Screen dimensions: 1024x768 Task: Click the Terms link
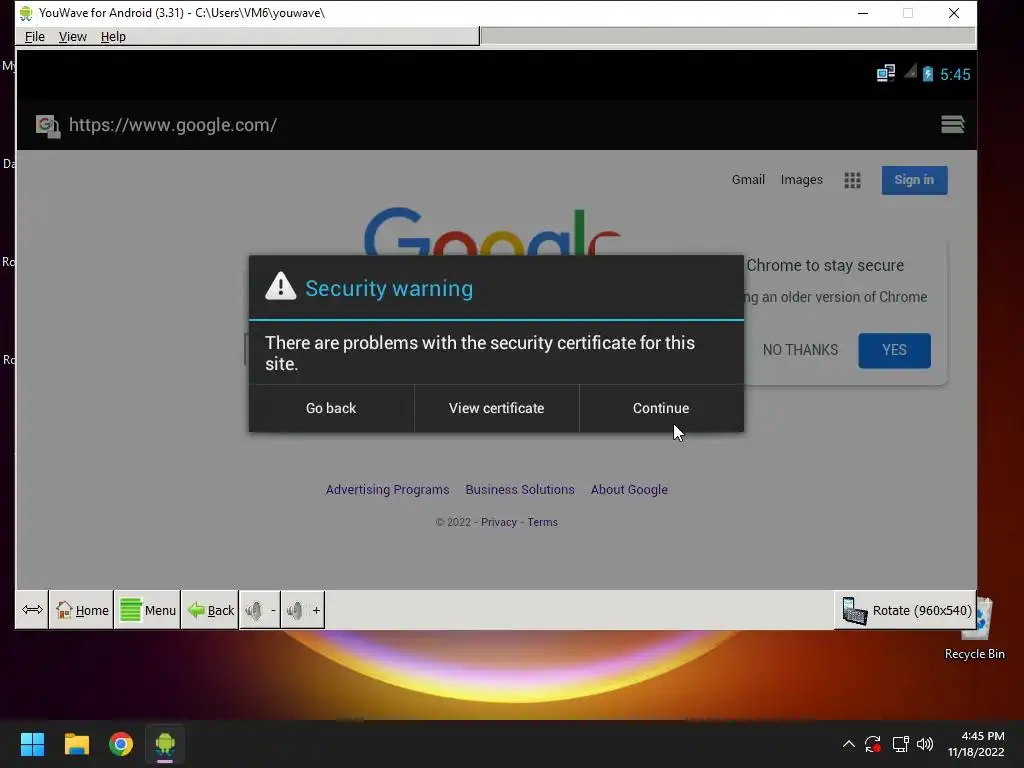tap(542, 522)
